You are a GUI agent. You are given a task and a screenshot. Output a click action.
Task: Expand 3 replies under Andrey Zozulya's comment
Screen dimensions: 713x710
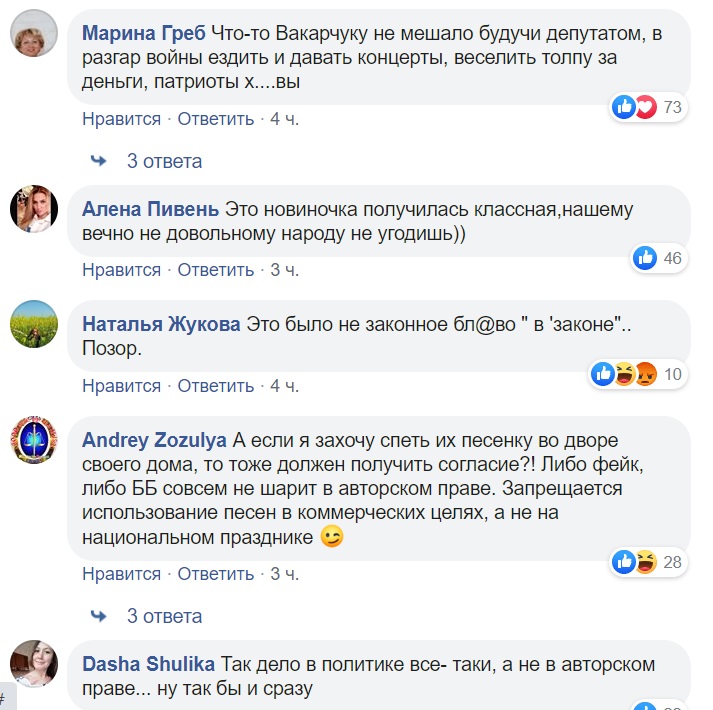pyautogui.click(x=164, y=615)
